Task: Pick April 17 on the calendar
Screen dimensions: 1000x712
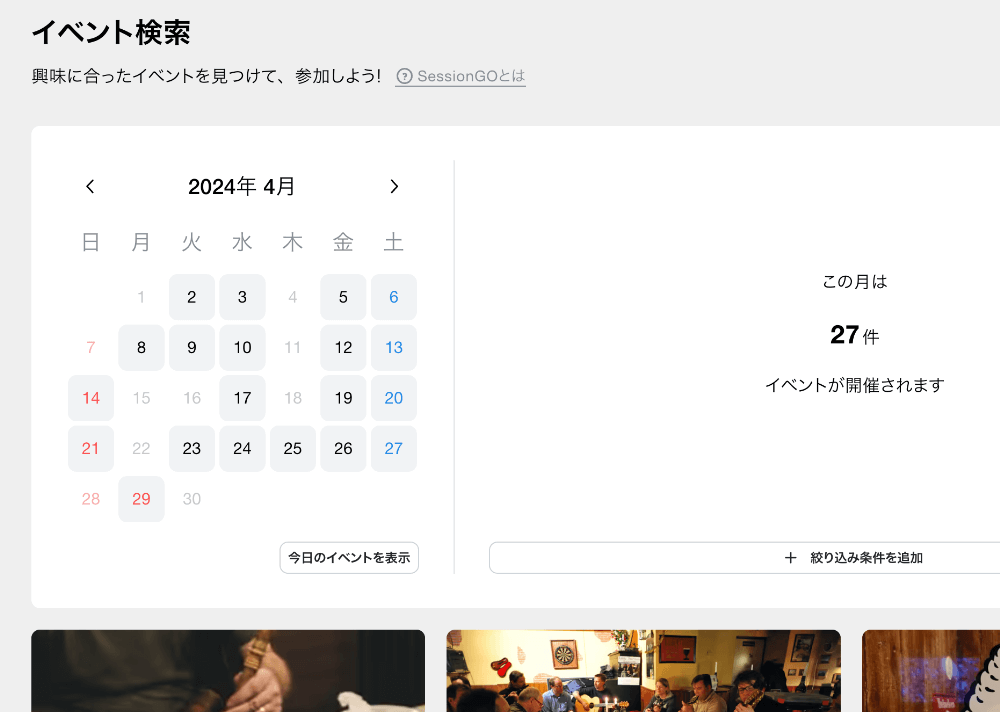Action: [242, 398]
